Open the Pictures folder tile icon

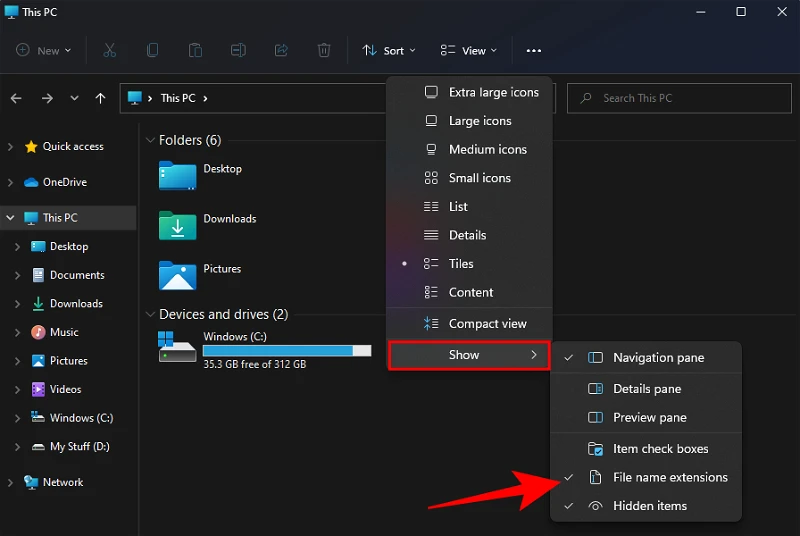[177, 275]
